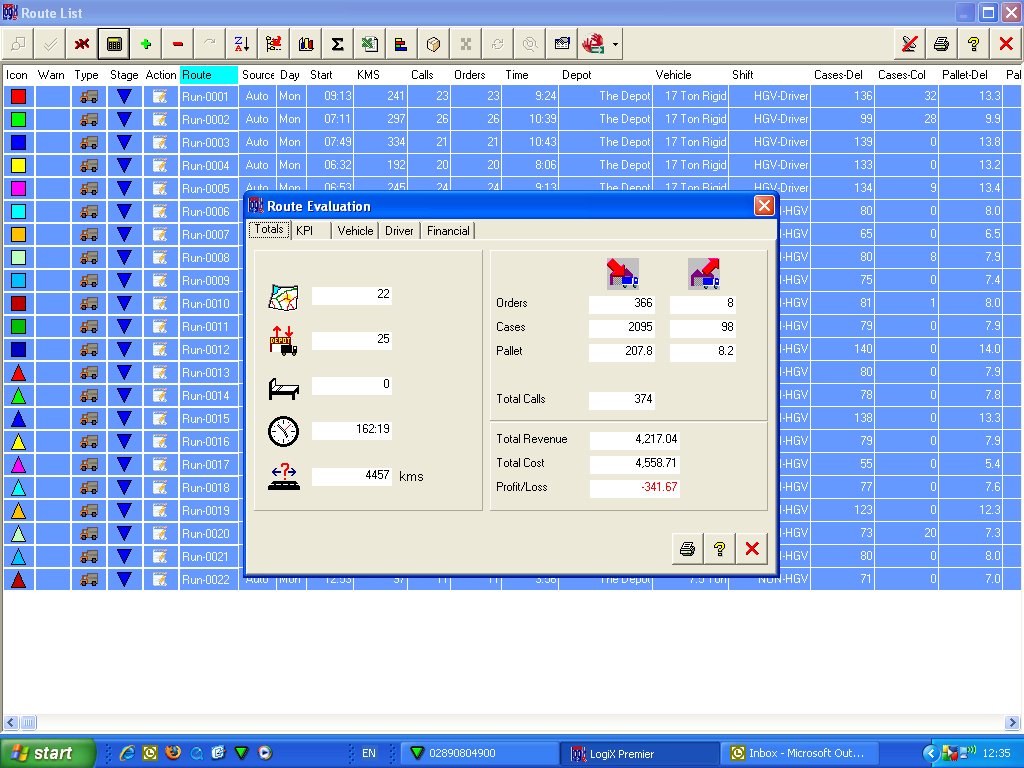The image size is (1024, 768).
Task: Click red X button at bottom of Route Evaluation
Action: (752, 549)
